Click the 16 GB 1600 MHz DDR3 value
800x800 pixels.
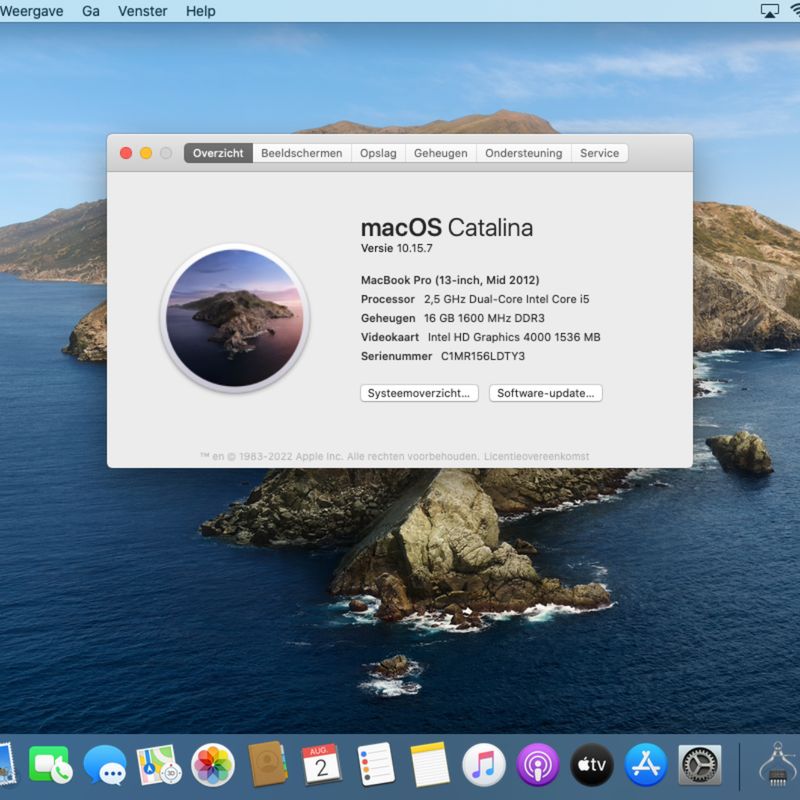(x=484, y=318)
